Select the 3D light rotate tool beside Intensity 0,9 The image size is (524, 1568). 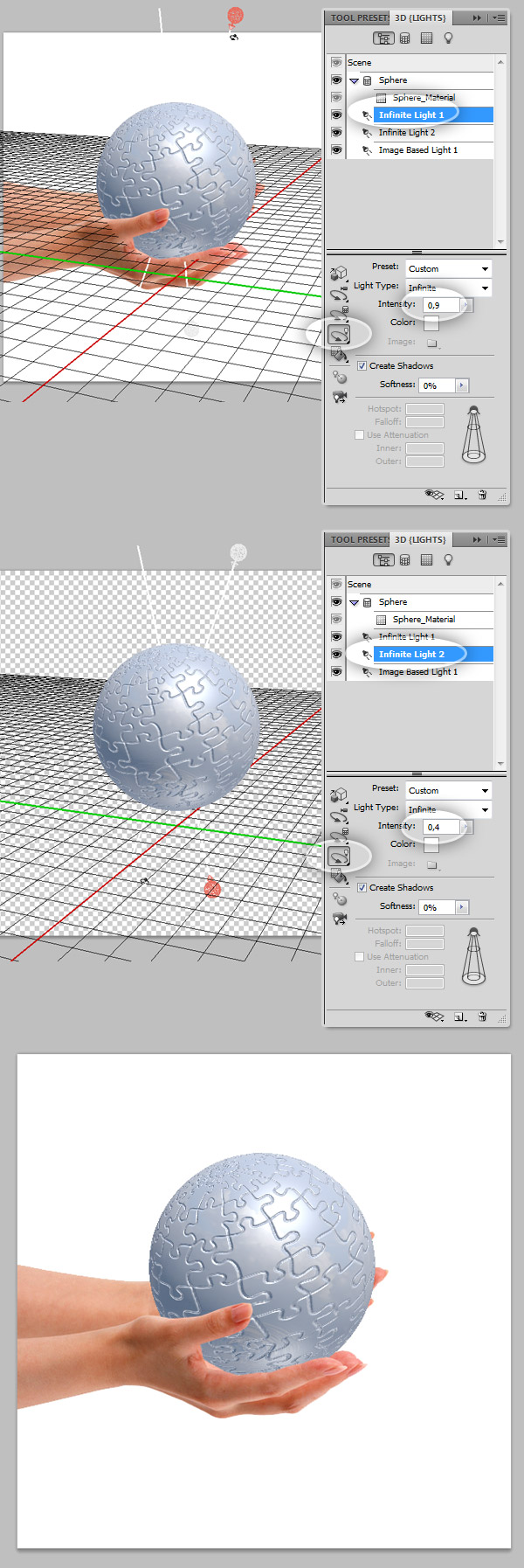[x=339, y=333]
